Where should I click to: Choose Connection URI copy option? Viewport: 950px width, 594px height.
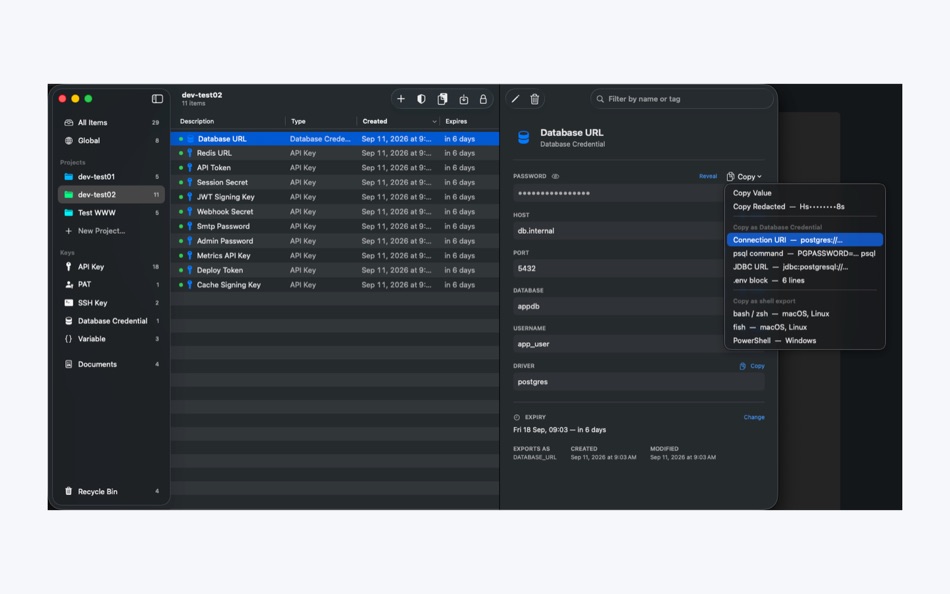(x=805, y=240)
